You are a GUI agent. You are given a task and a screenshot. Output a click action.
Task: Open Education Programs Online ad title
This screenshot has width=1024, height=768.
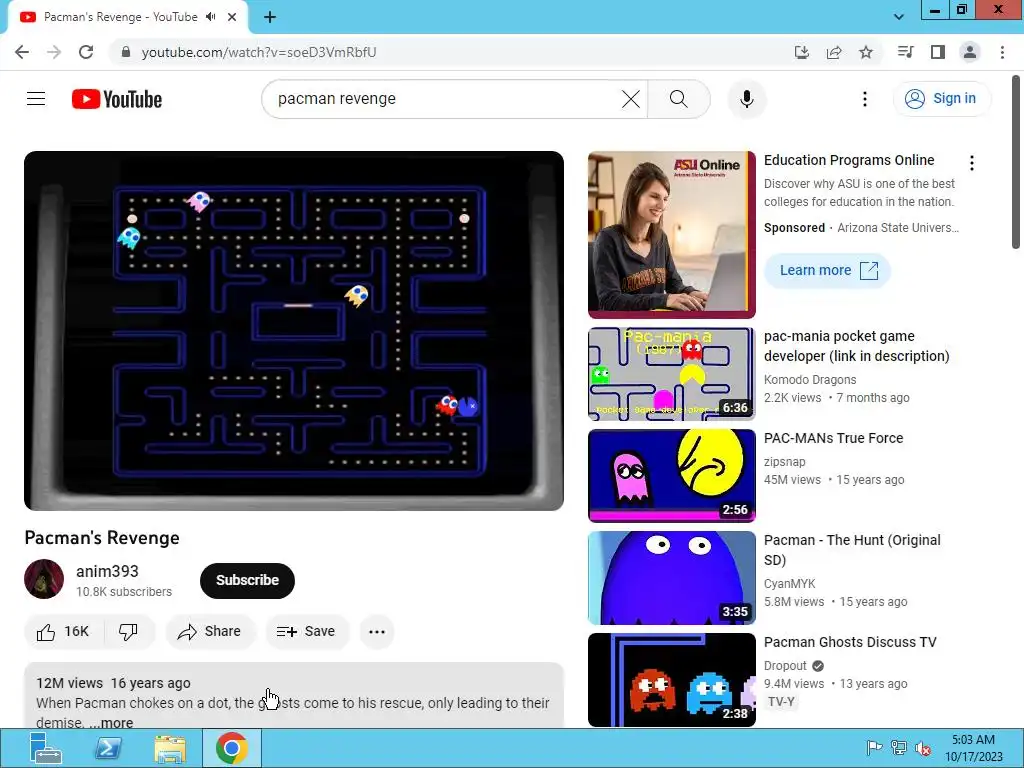pos(849,161)
